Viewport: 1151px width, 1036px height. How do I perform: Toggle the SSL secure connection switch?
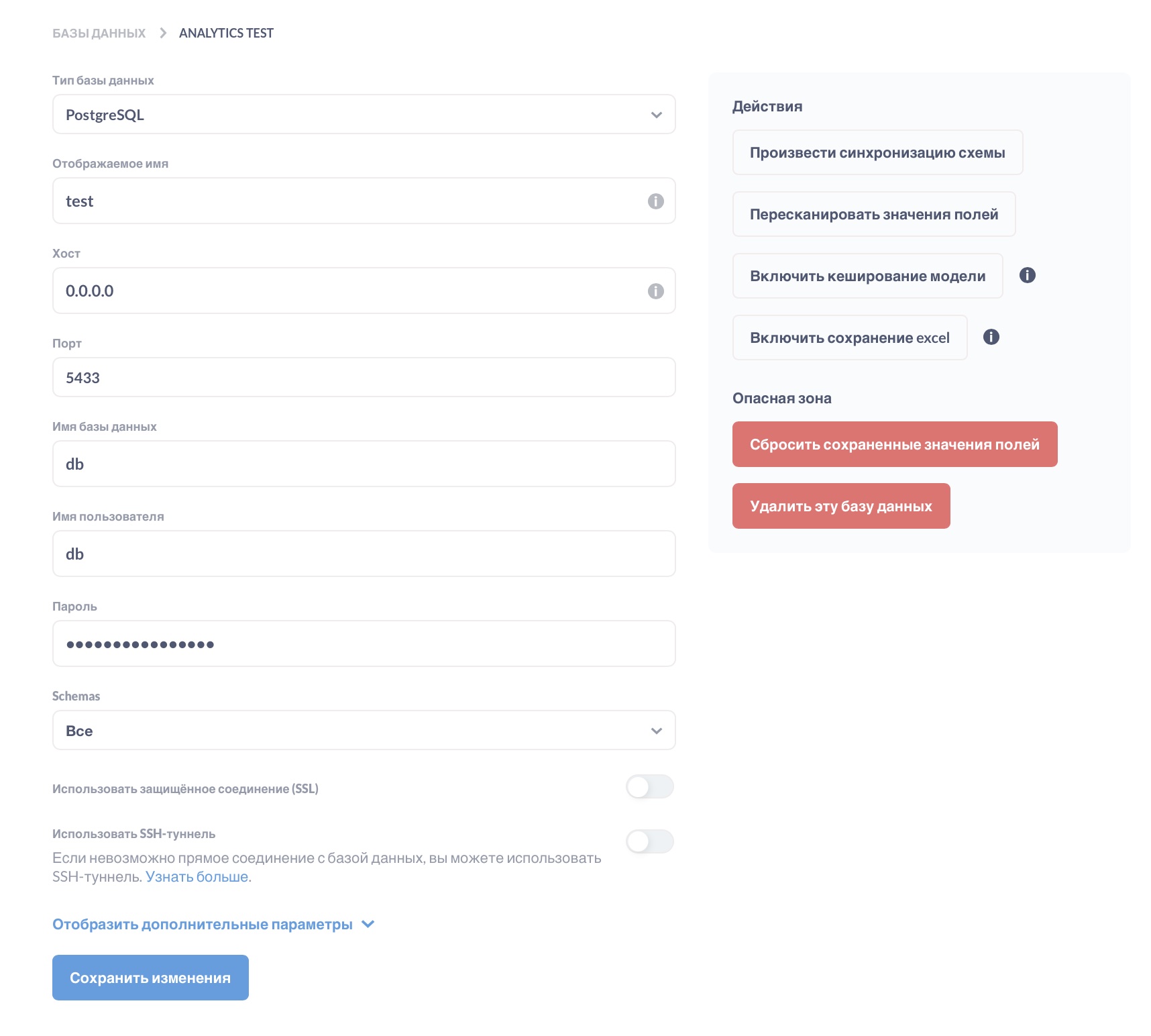[x=649, y=787]
